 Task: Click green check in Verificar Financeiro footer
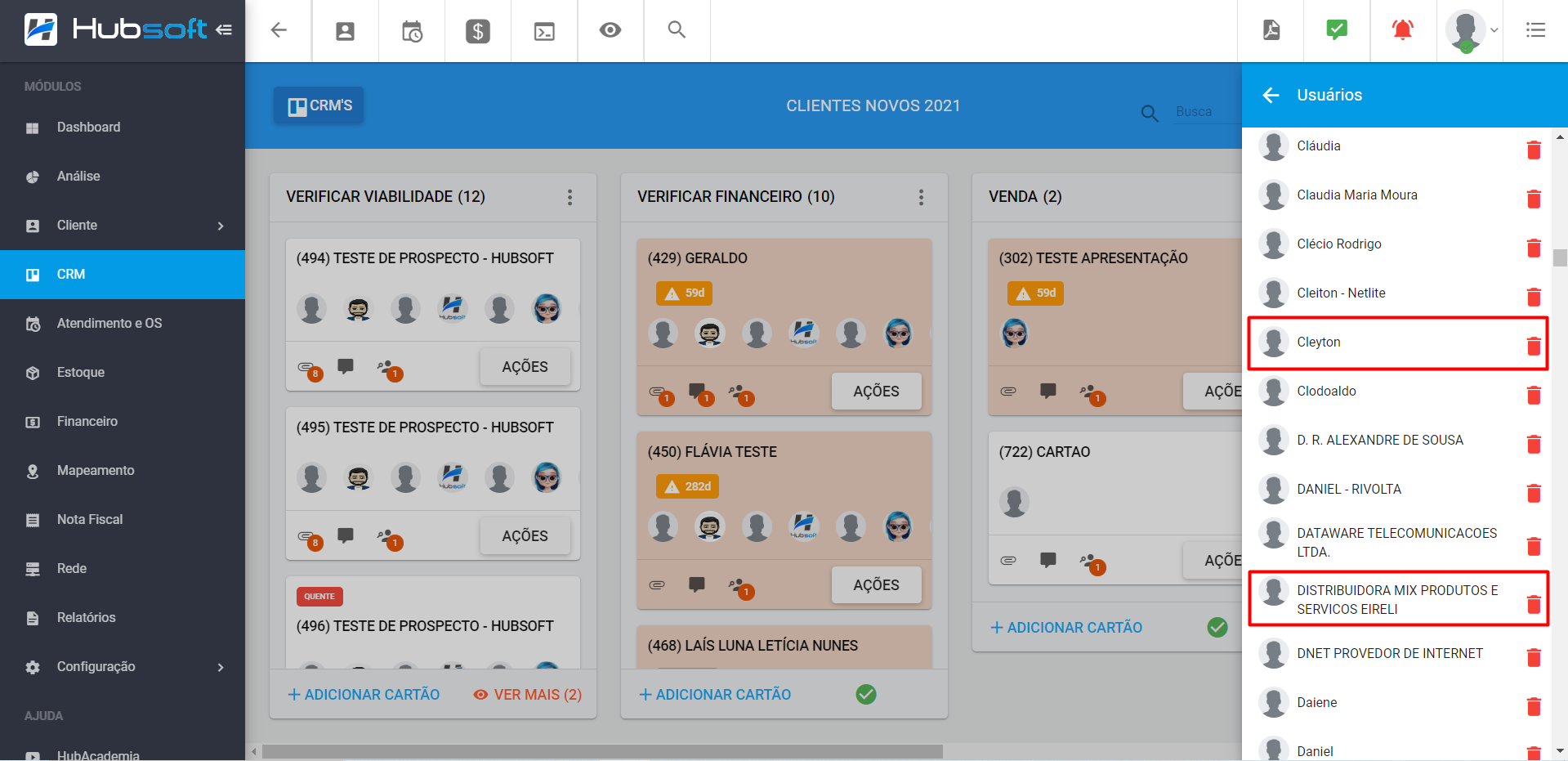(x=866, y=695)
